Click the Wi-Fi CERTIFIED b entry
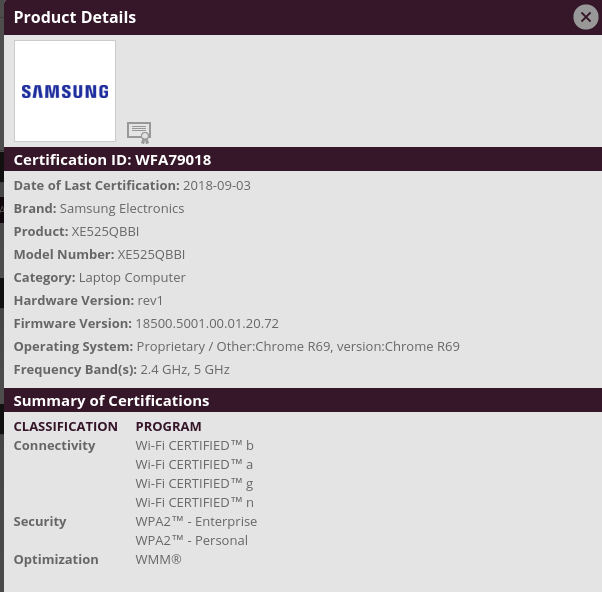Viewport: 602px width, 592px height. 194,446
